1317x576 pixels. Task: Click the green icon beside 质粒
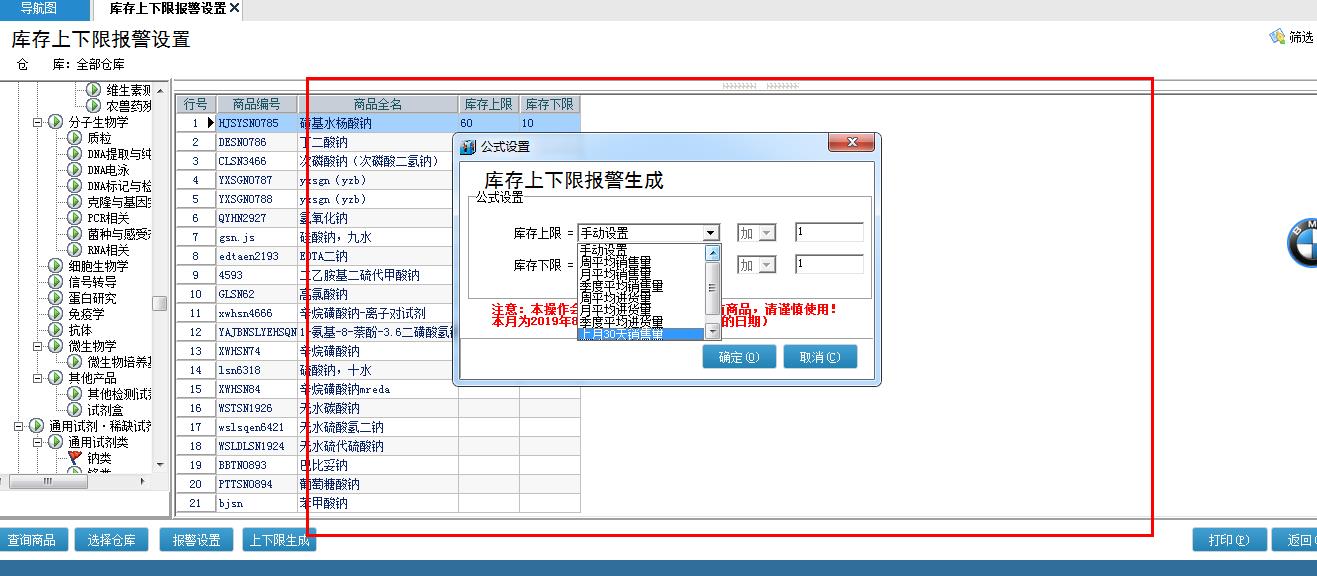(x=74, y=138)
